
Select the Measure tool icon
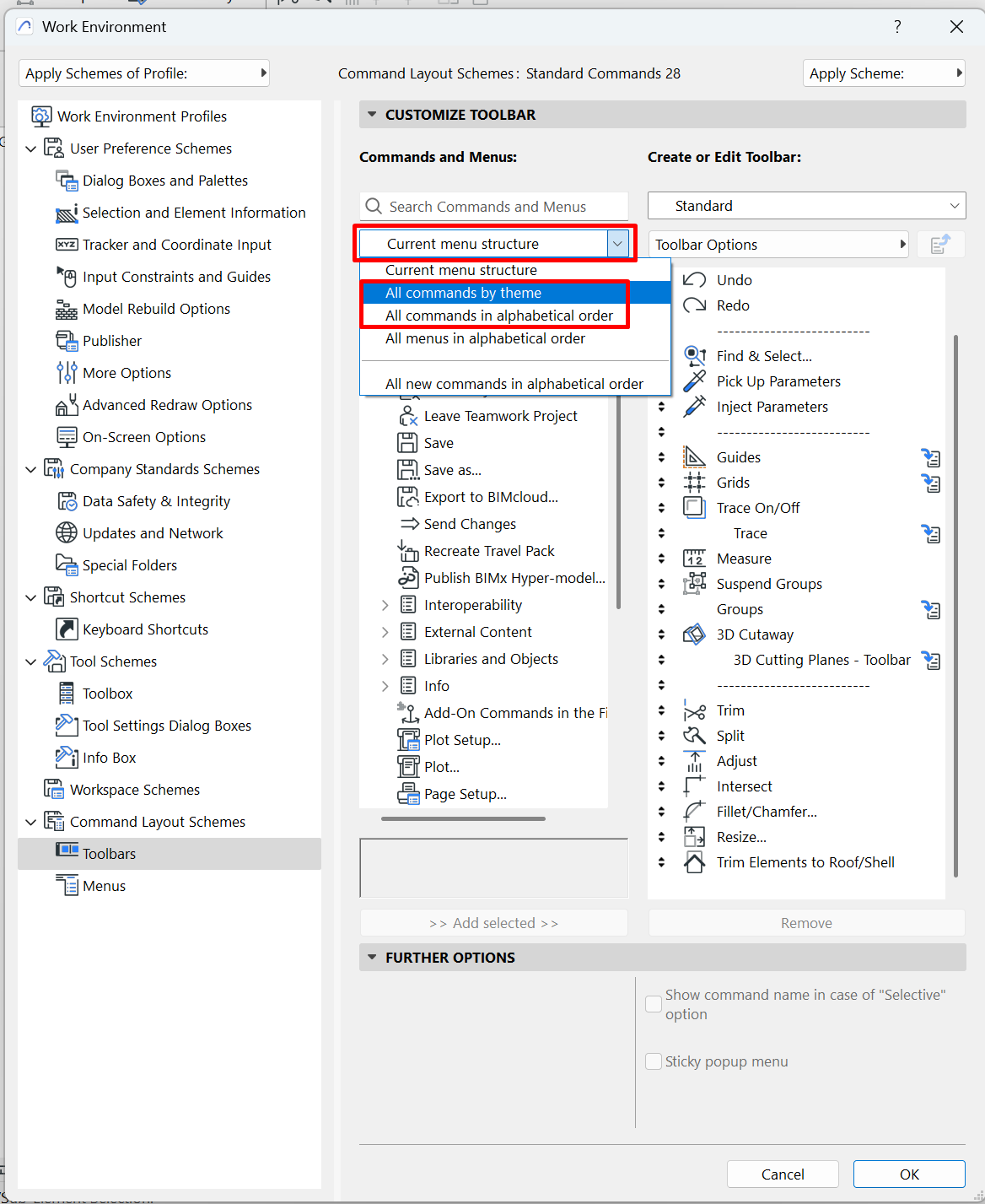(x=694, y=559)
